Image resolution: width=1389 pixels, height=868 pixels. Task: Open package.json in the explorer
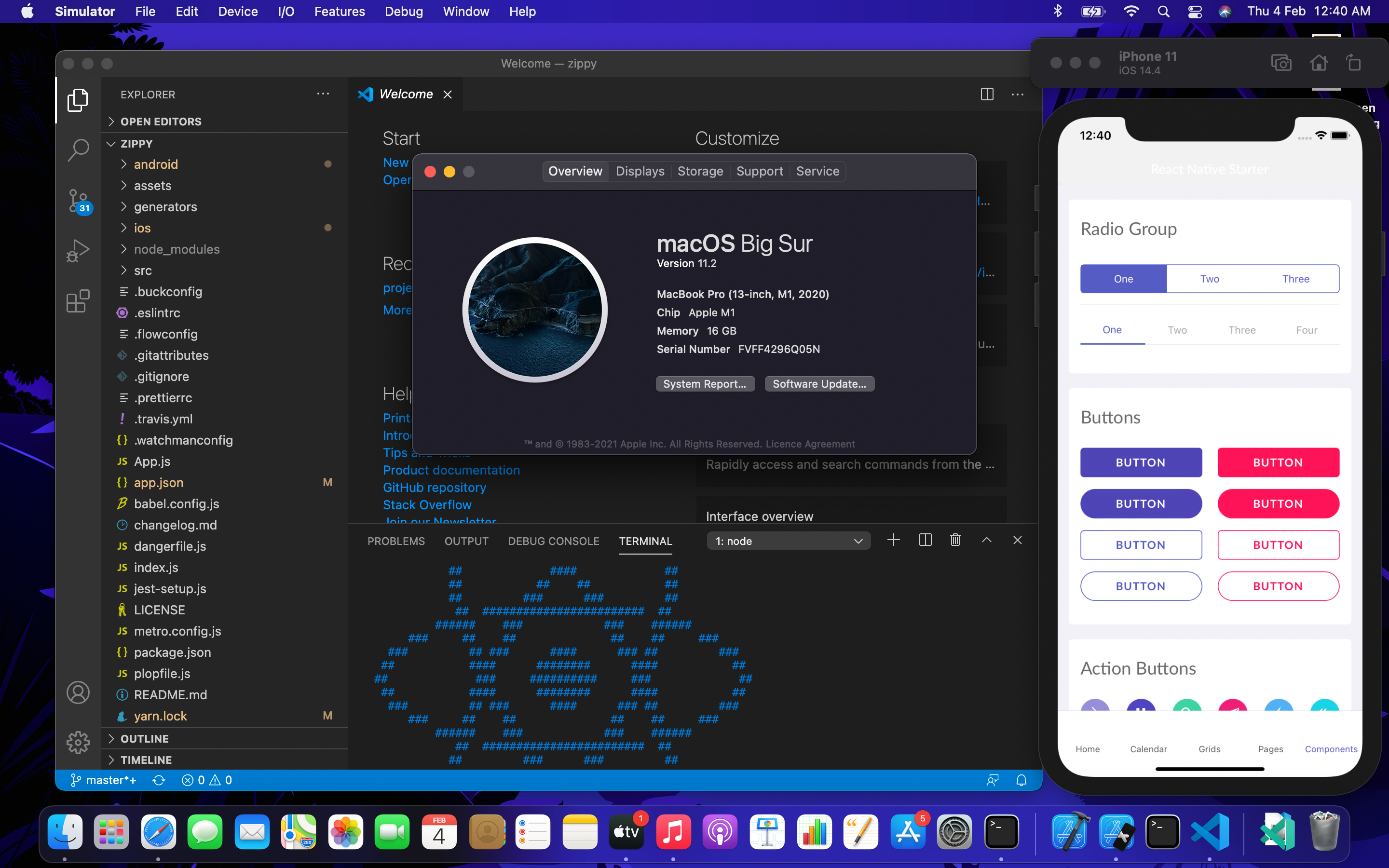[172, 652]
